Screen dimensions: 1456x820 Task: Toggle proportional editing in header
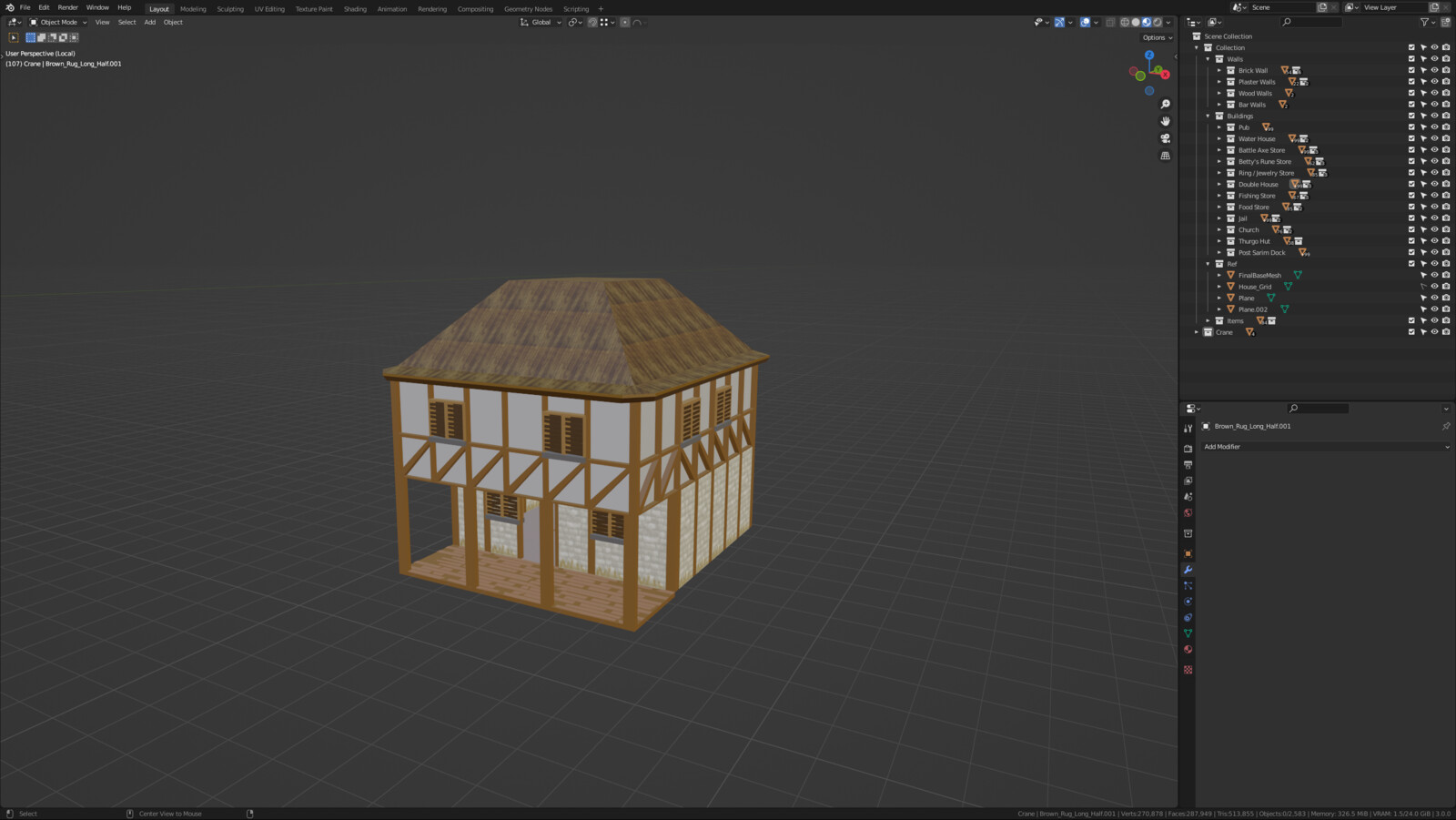625,22
